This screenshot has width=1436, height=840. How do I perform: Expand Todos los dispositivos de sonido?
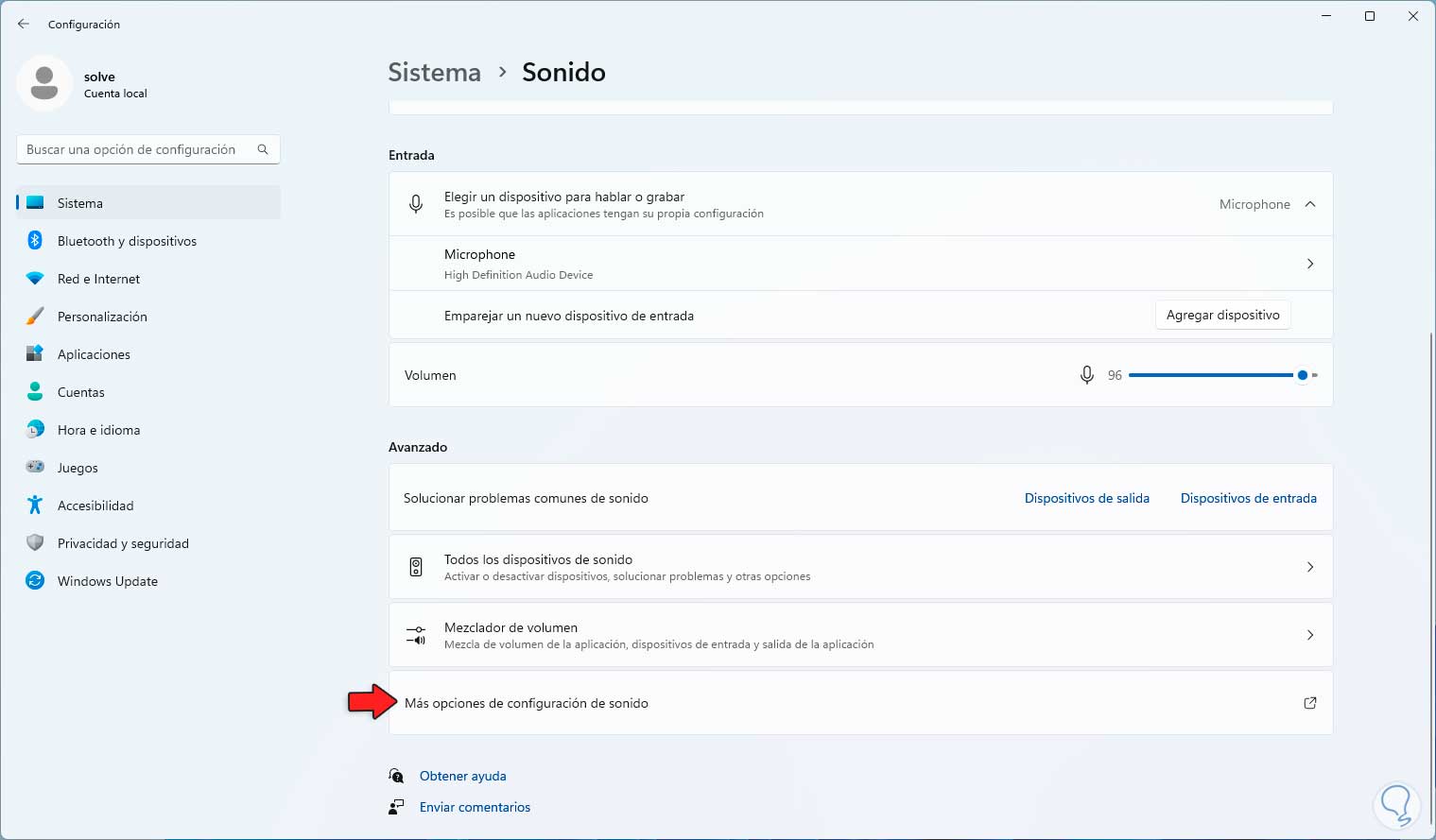[1310, 567]
